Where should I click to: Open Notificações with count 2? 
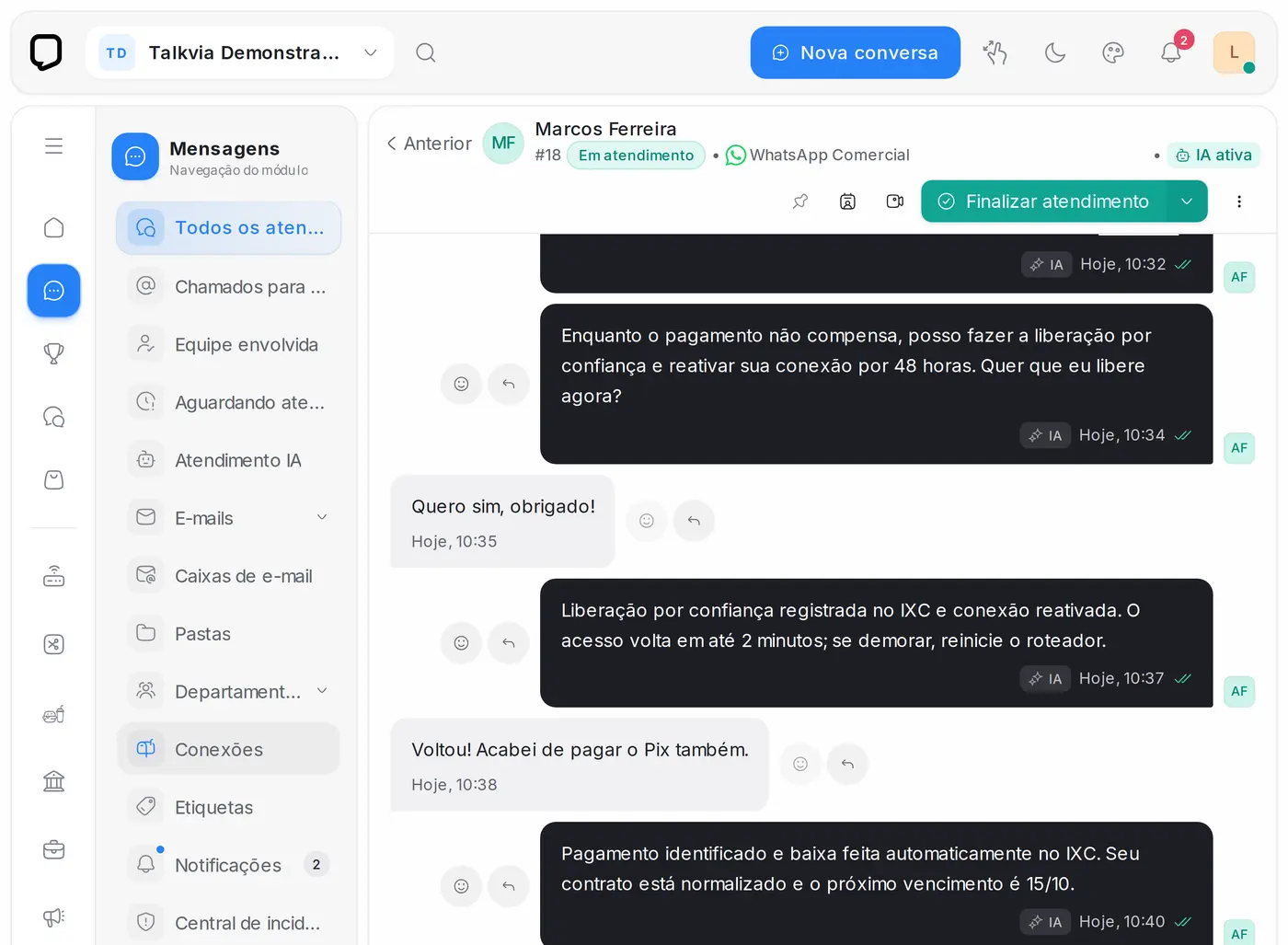(229, 865)
